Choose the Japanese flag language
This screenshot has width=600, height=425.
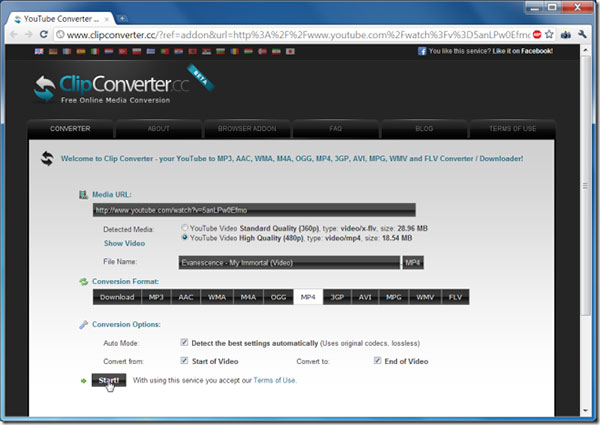(x=290, y=51)
